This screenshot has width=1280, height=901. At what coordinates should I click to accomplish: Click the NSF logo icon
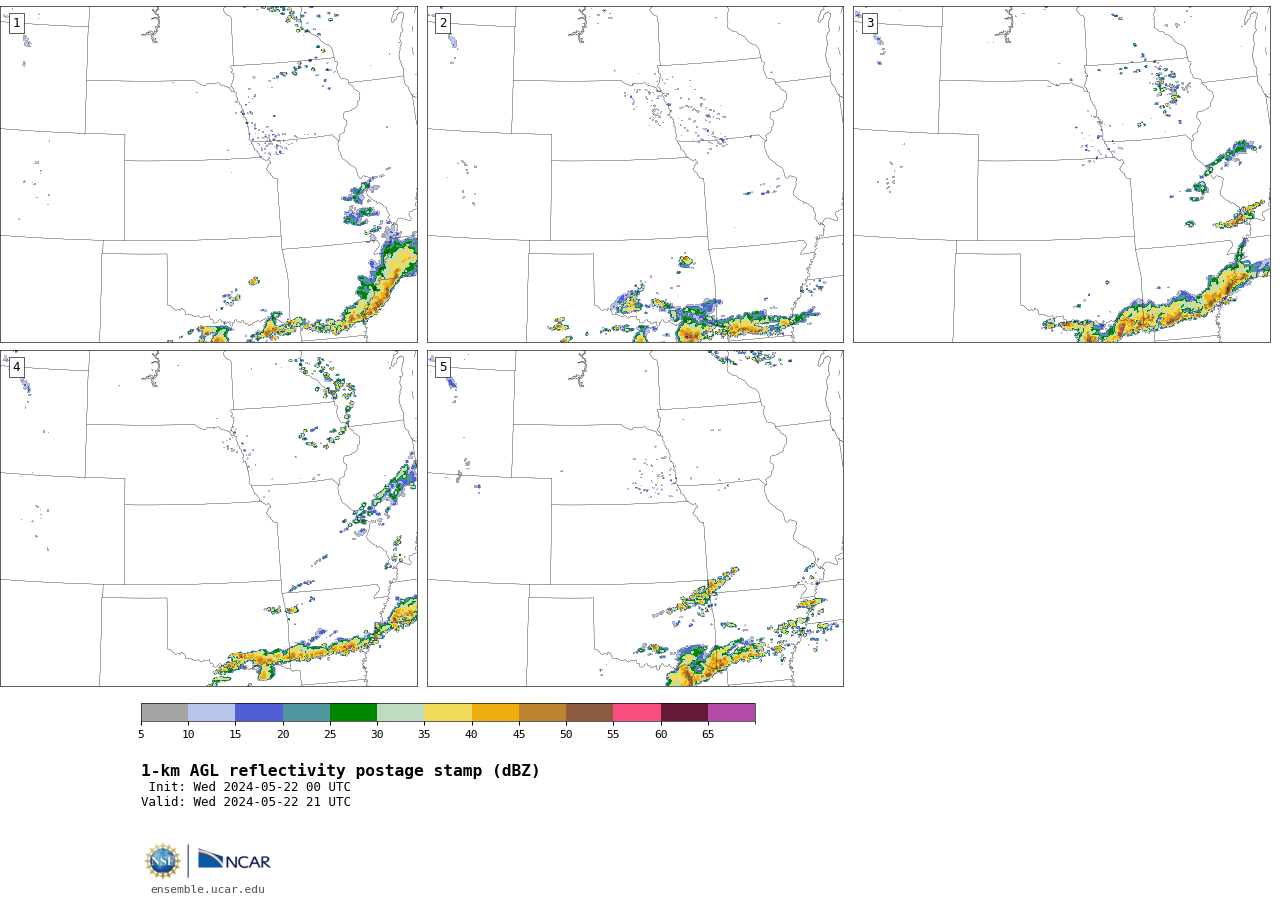click(163, 861)
